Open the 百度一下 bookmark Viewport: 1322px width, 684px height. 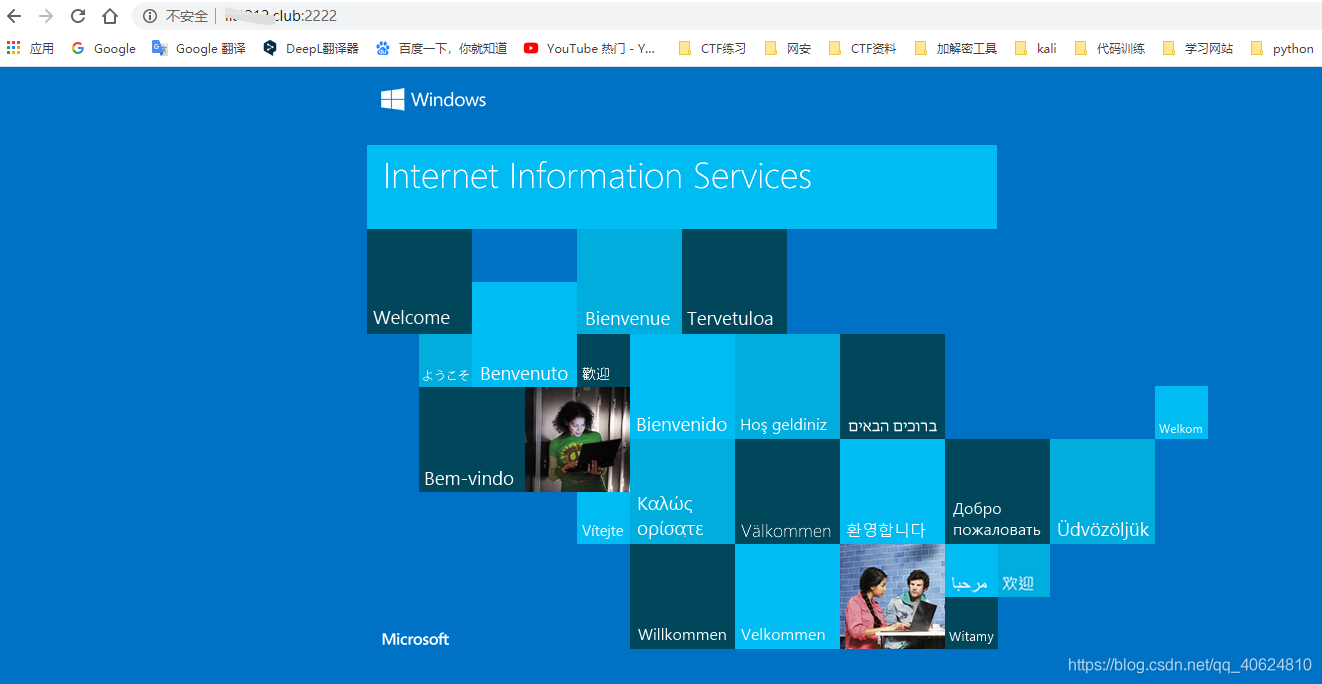(x=441, y=48)
